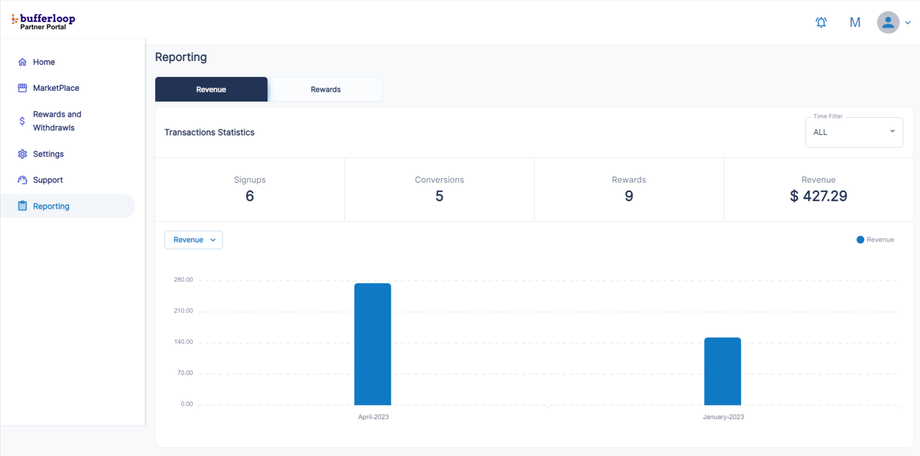The width and height of the screenshot is (920, 456).
Task: Click the 280.00 y-axis label
Action: [x=183, y=279]
